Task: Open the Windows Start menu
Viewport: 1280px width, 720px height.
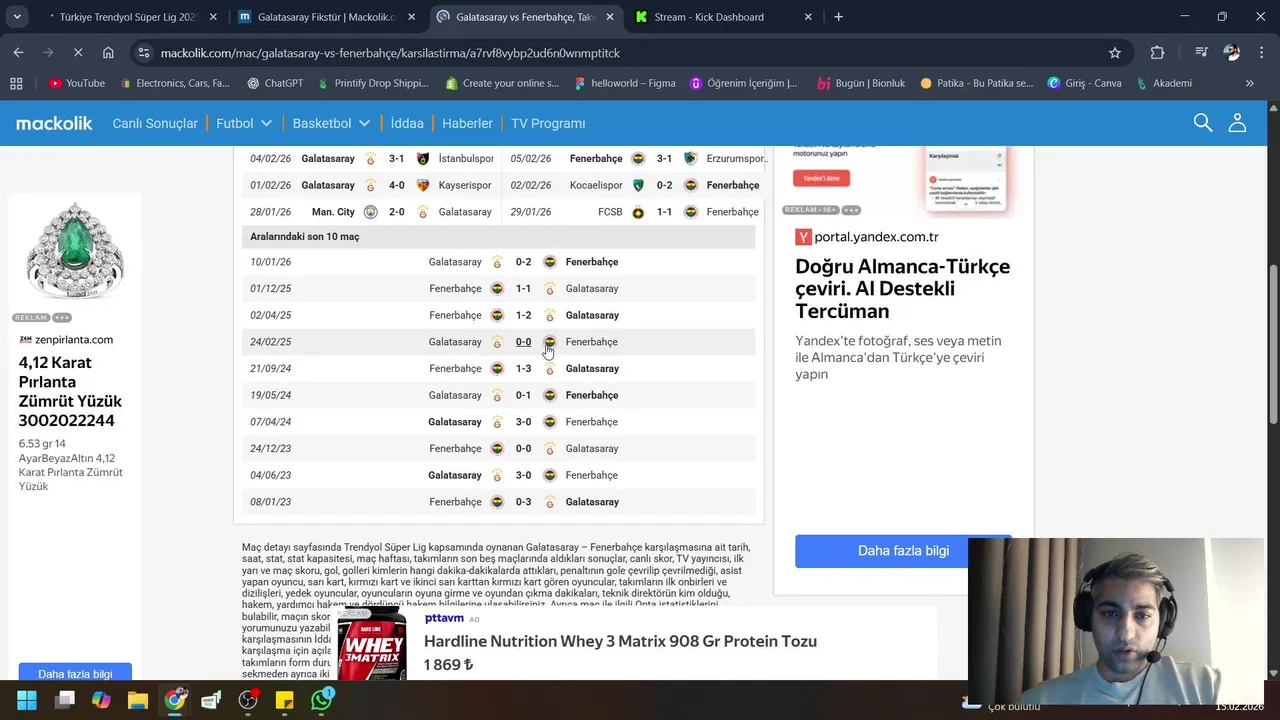Action: click(x=27, y=700)
